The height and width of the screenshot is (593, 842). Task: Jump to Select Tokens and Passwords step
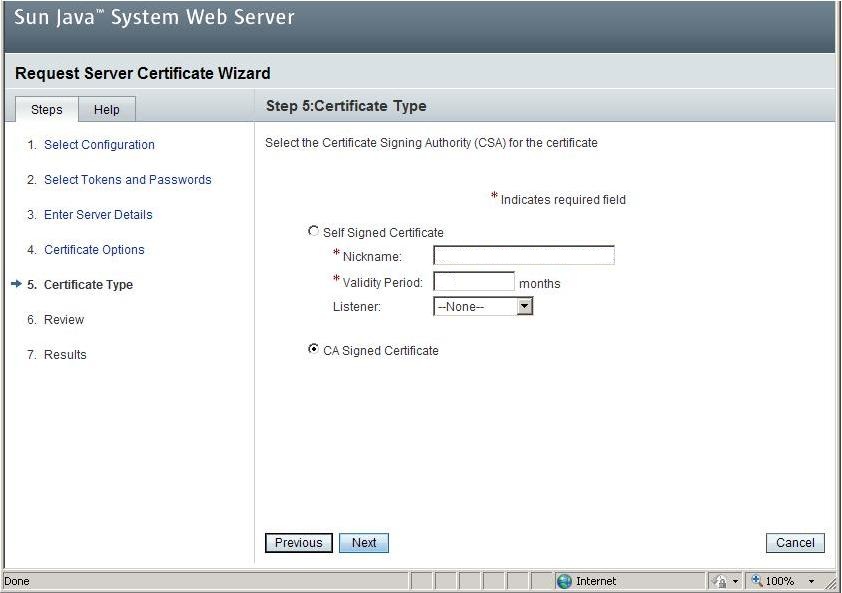127,180
